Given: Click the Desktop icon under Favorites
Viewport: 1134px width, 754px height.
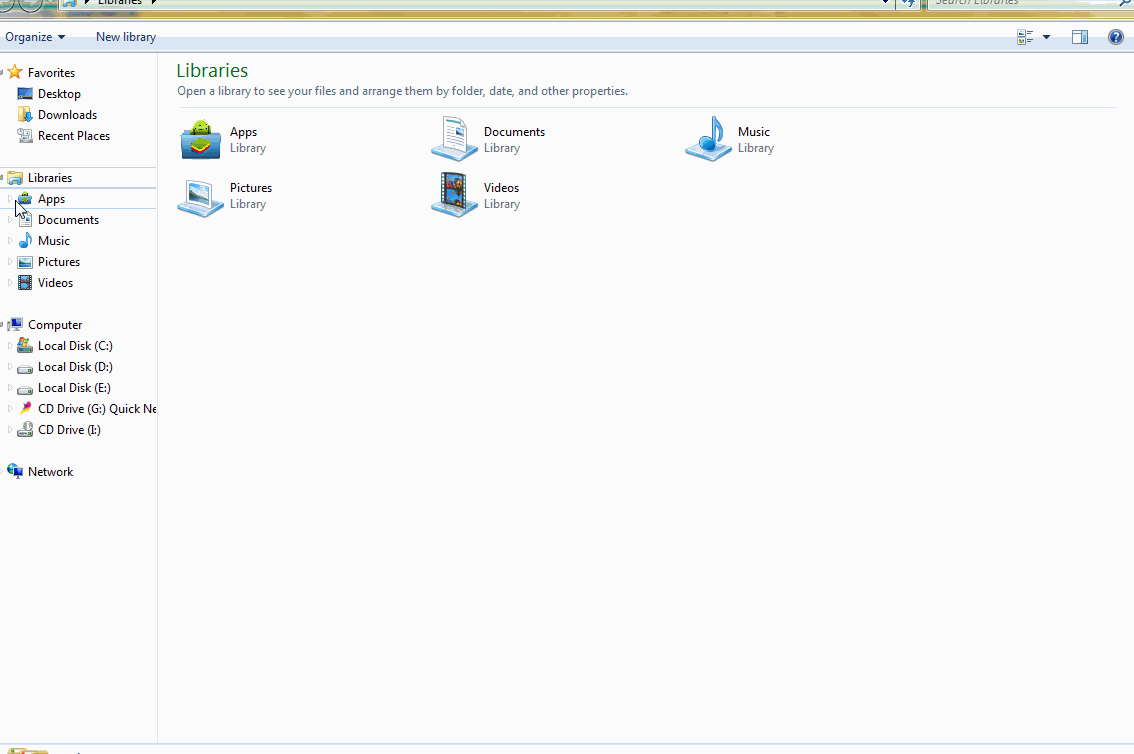Looking at the screenshot, I should (25, 94).
